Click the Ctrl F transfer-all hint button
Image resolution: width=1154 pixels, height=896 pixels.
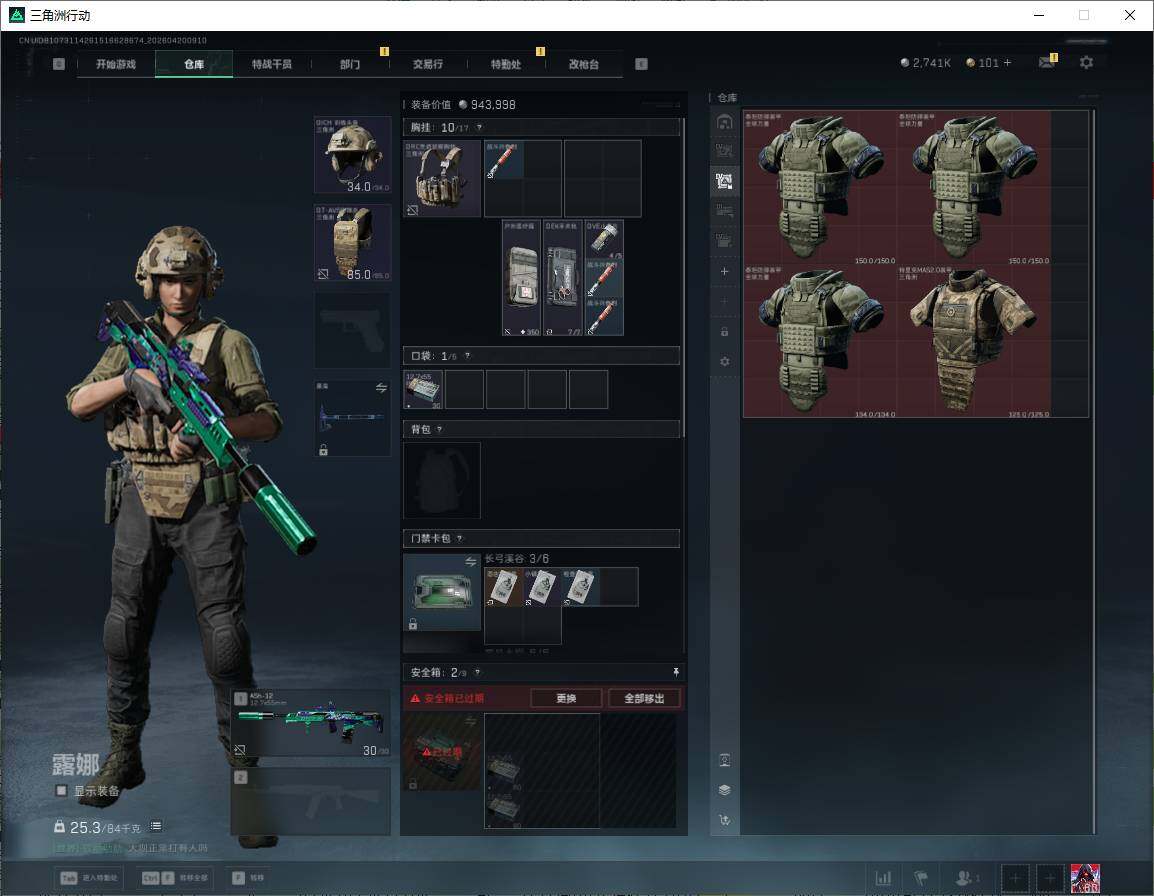tap(175, 878)
